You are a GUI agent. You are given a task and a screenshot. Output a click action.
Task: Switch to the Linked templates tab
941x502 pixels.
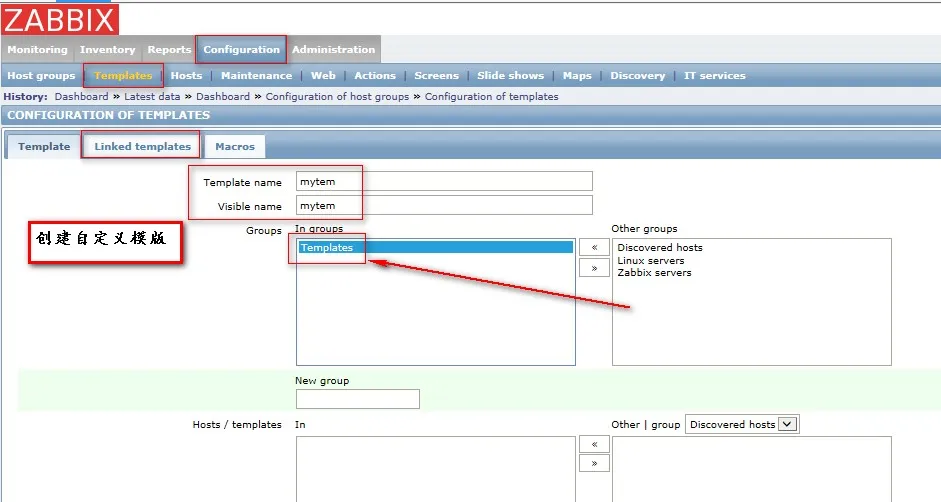point(142,147)
